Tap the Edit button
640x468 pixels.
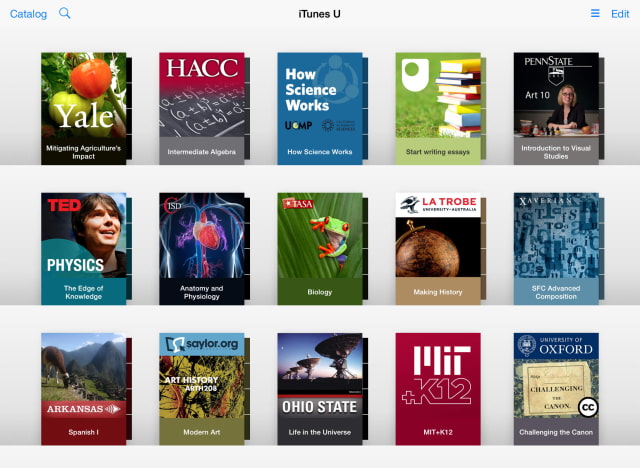click(x=620, y=14)
